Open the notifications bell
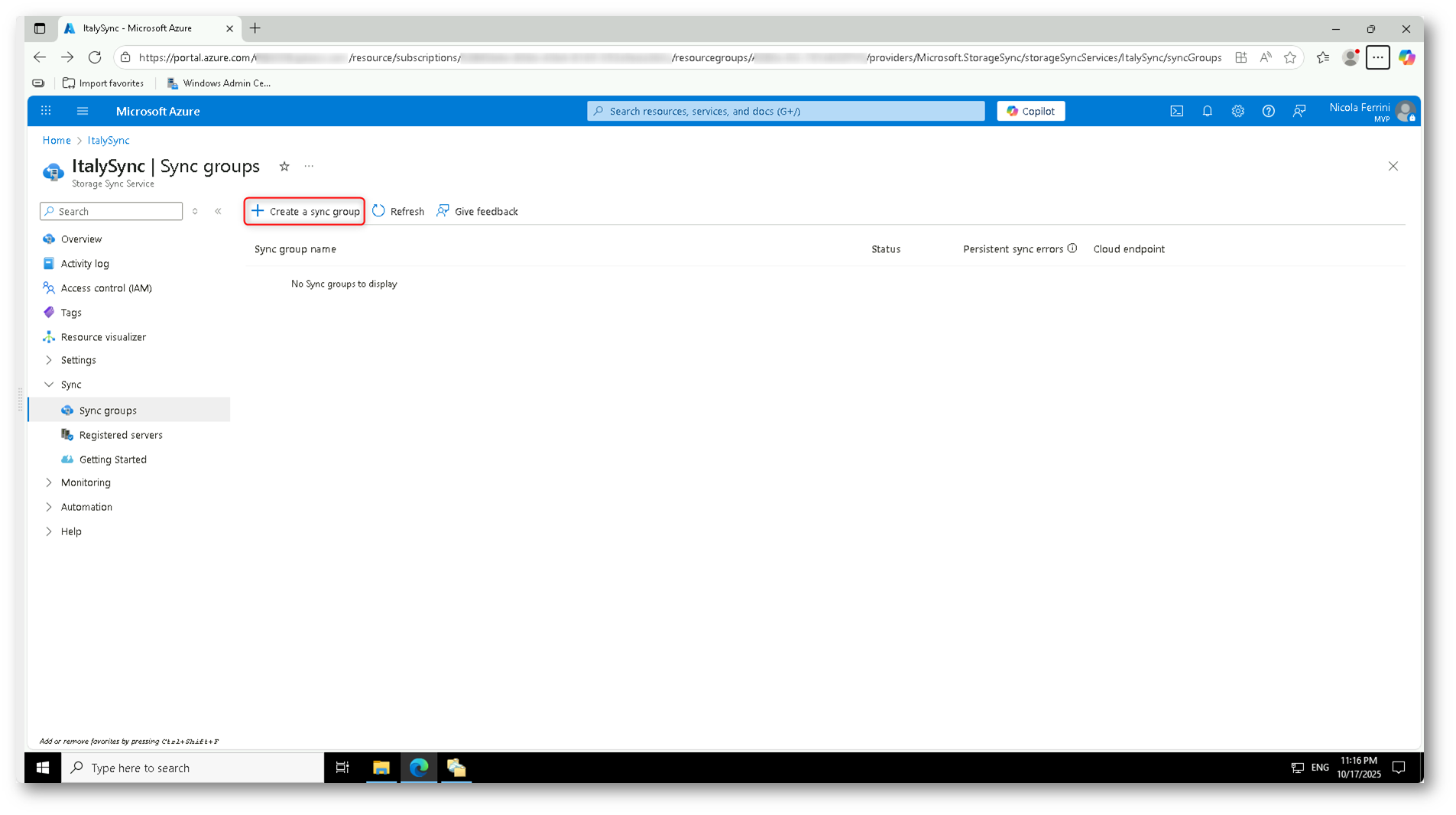The width and height of the screenshot is (1456, 815). [x=1207, y=111]
